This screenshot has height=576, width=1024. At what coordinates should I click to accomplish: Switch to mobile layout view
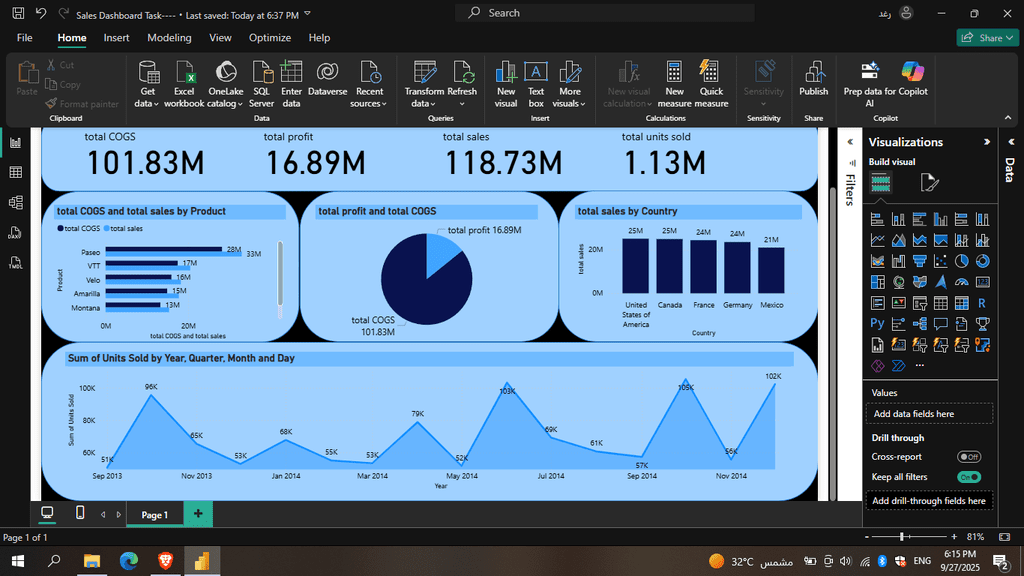pyautogui.click(x=80, y=513)
